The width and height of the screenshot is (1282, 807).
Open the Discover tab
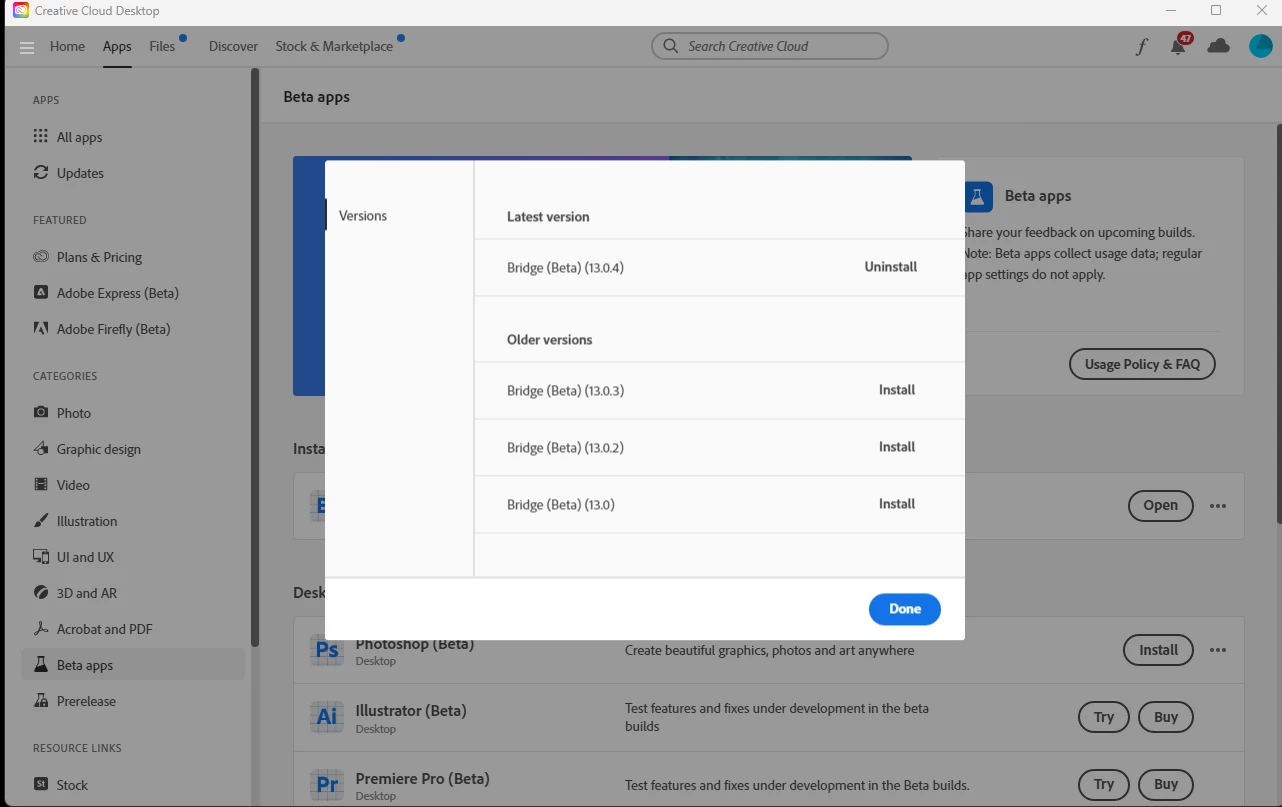point(233,46)
